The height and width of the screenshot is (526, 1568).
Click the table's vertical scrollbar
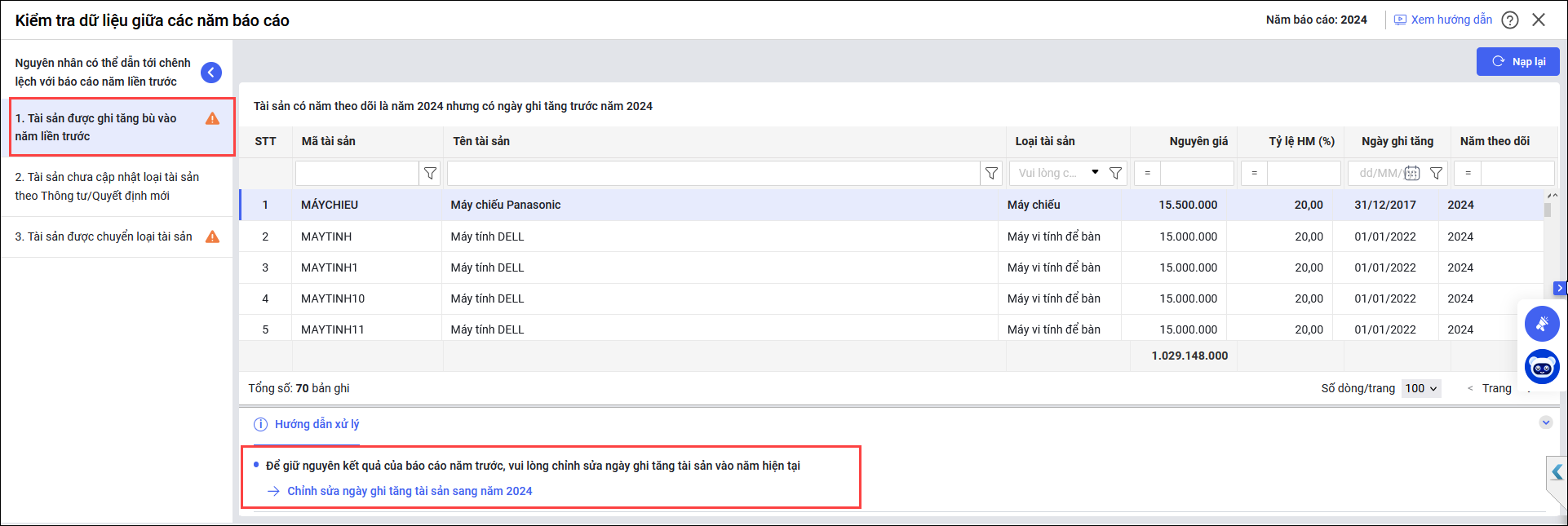click(1547, 210)
